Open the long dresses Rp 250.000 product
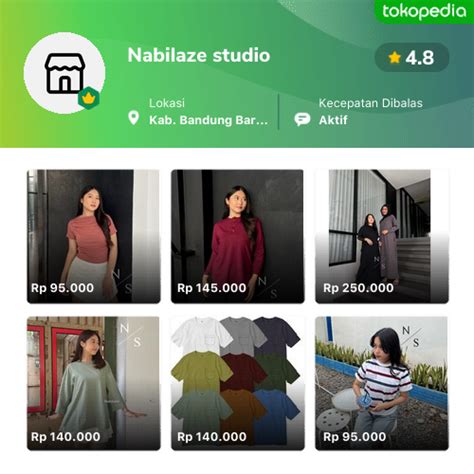This screenshot has height=474, width=474. (x=382, y=236)
